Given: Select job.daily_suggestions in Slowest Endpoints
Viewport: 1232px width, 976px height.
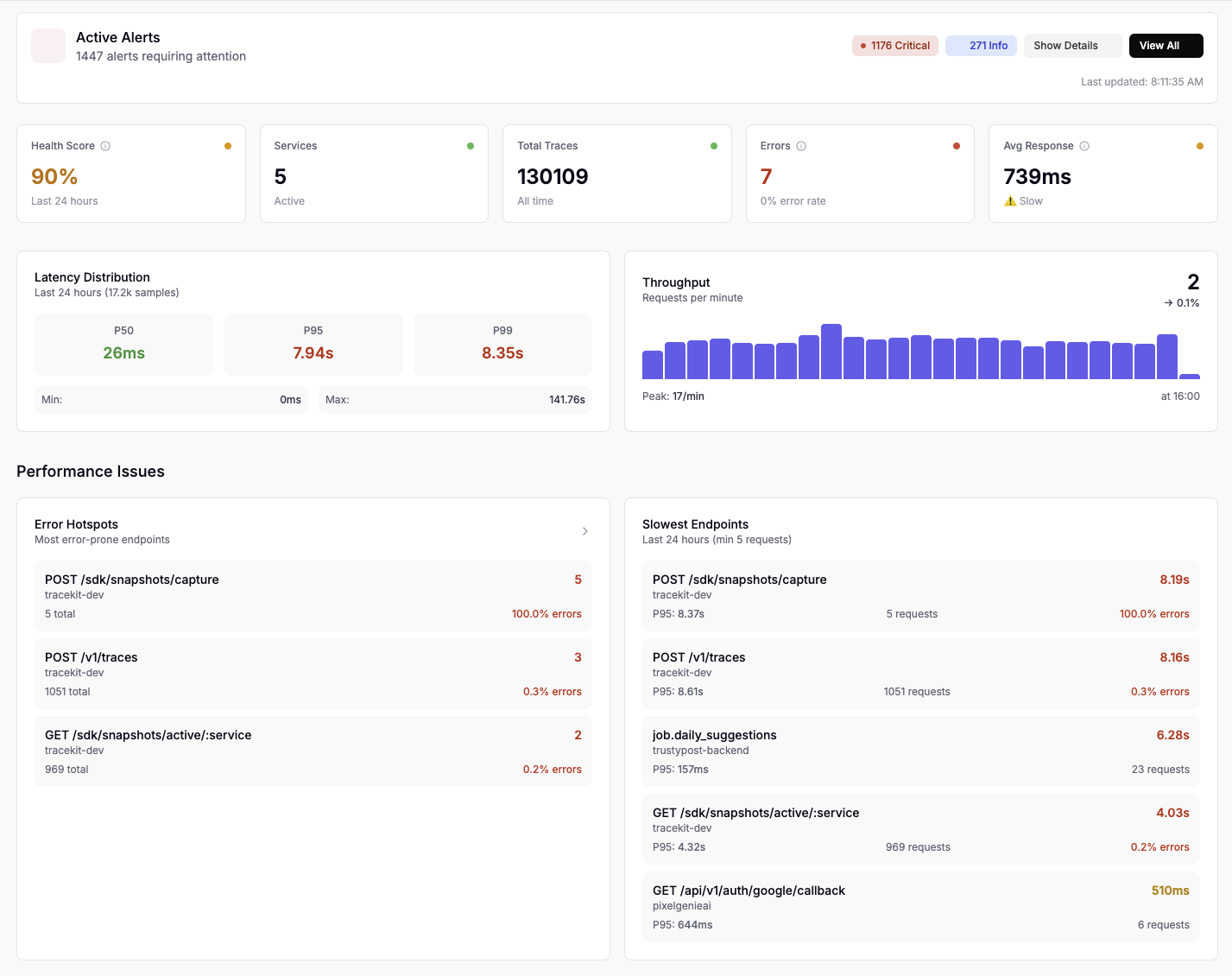Looking at the screenshot, I should [x=920, y=751].
